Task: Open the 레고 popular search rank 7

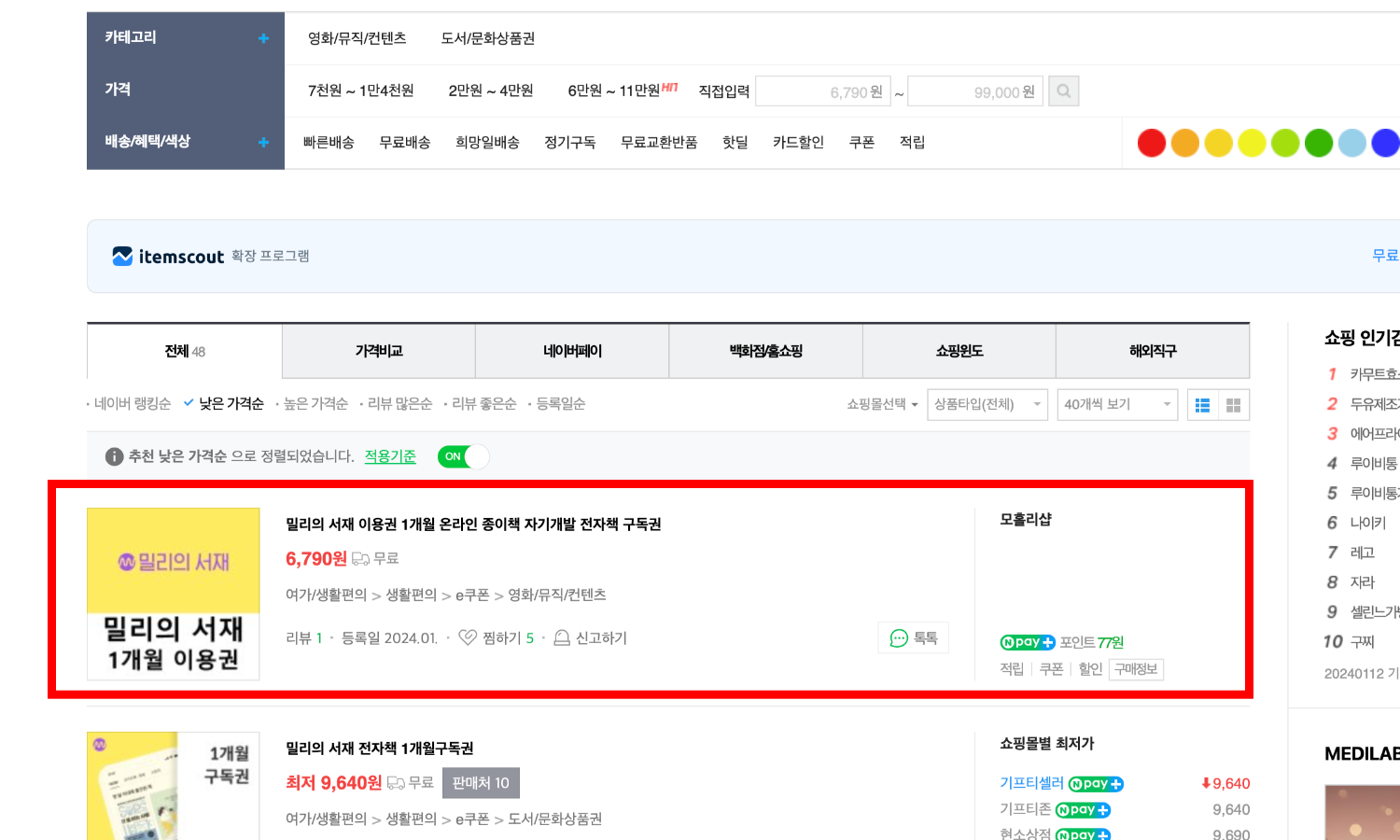Action: 1363,553
